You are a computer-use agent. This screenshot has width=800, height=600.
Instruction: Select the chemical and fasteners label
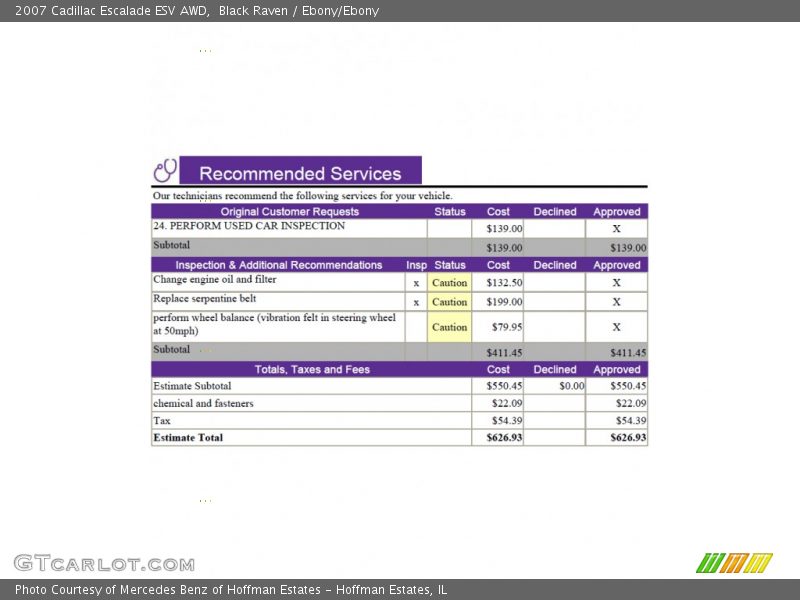click(204, 404)
